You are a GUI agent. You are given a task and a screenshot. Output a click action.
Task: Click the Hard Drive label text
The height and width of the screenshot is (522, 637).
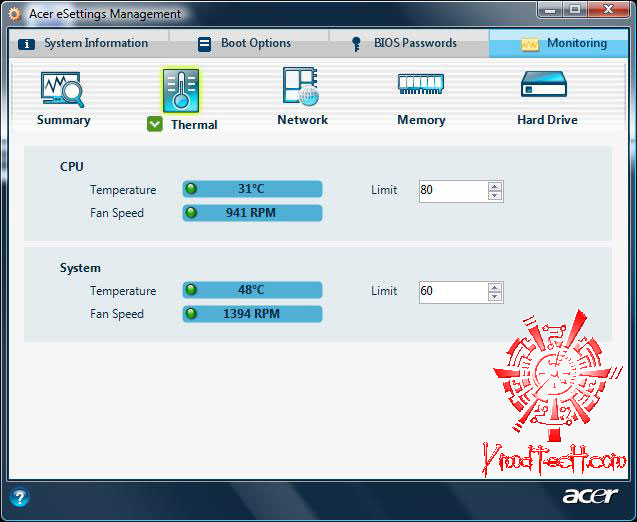click(547, 120)
